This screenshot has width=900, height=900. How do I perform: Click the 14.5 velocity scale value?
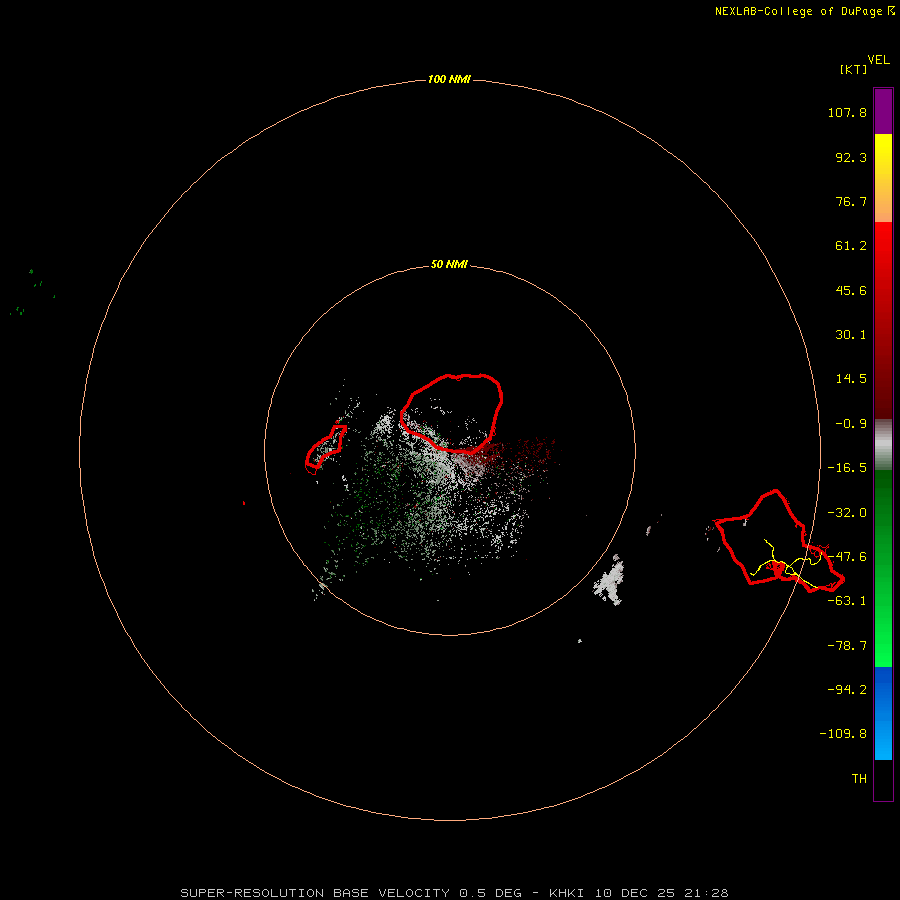(851, 379)
